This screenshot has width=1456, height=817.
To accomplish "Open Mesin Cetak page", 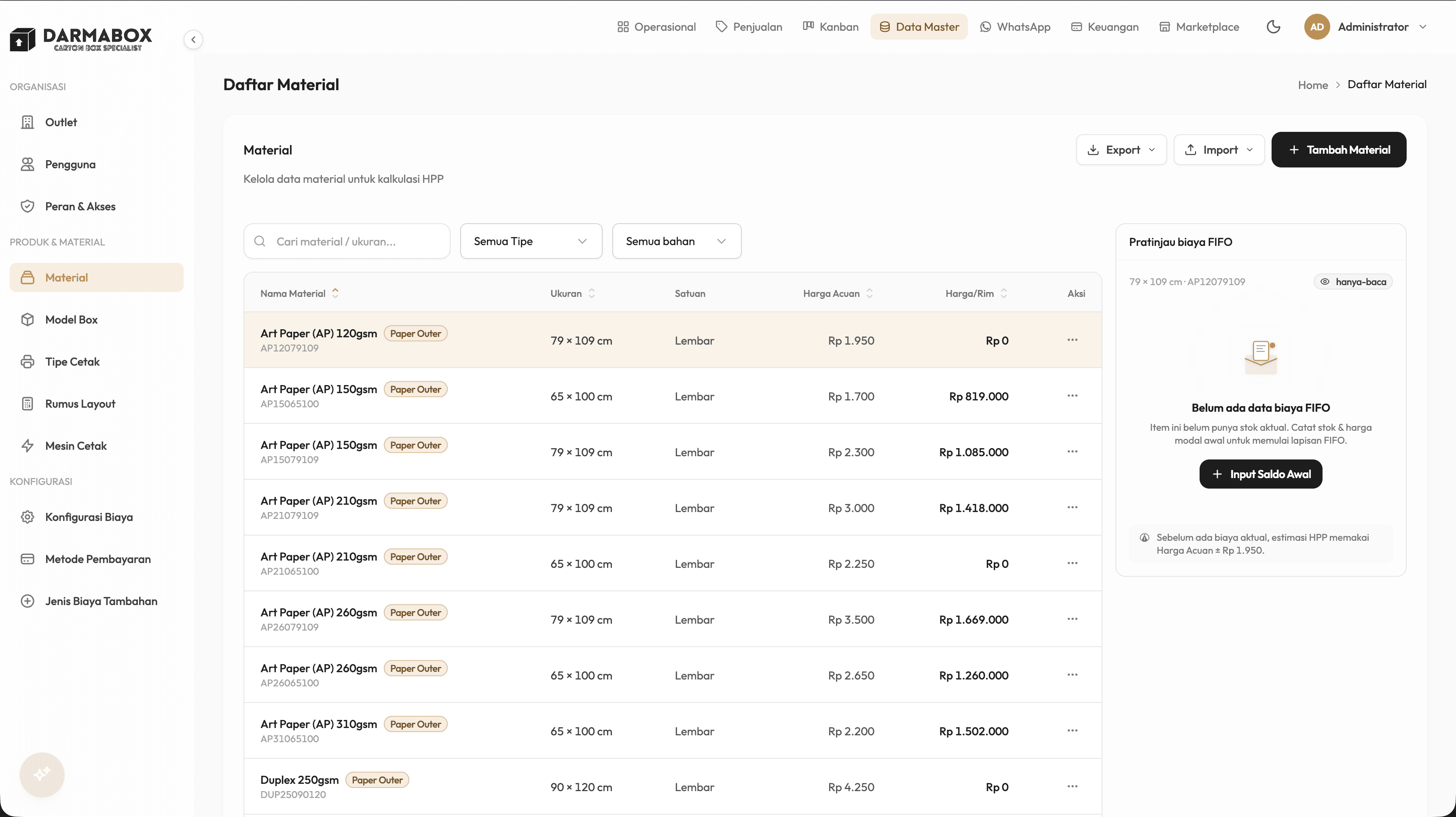I will point(97,446).
